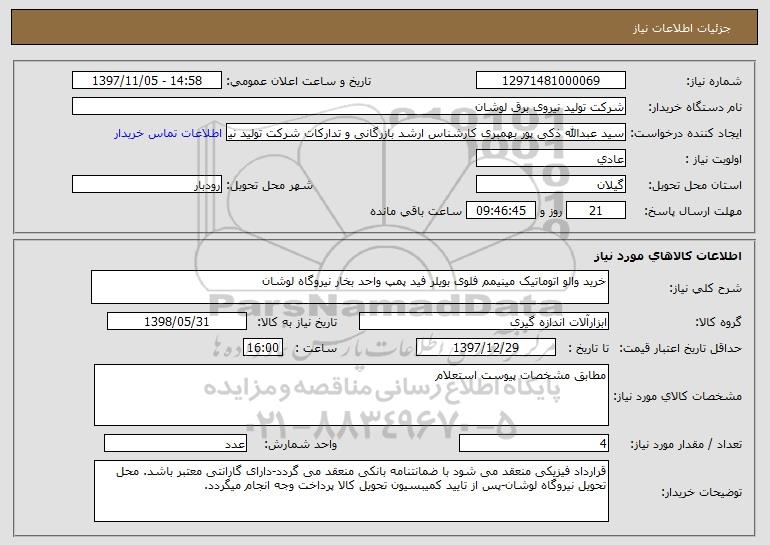The width and height of the screenshot is (770, 545).
Task: Click the public announcement date field 1397/11/05 - 14:58
Action: click(147, 81)
